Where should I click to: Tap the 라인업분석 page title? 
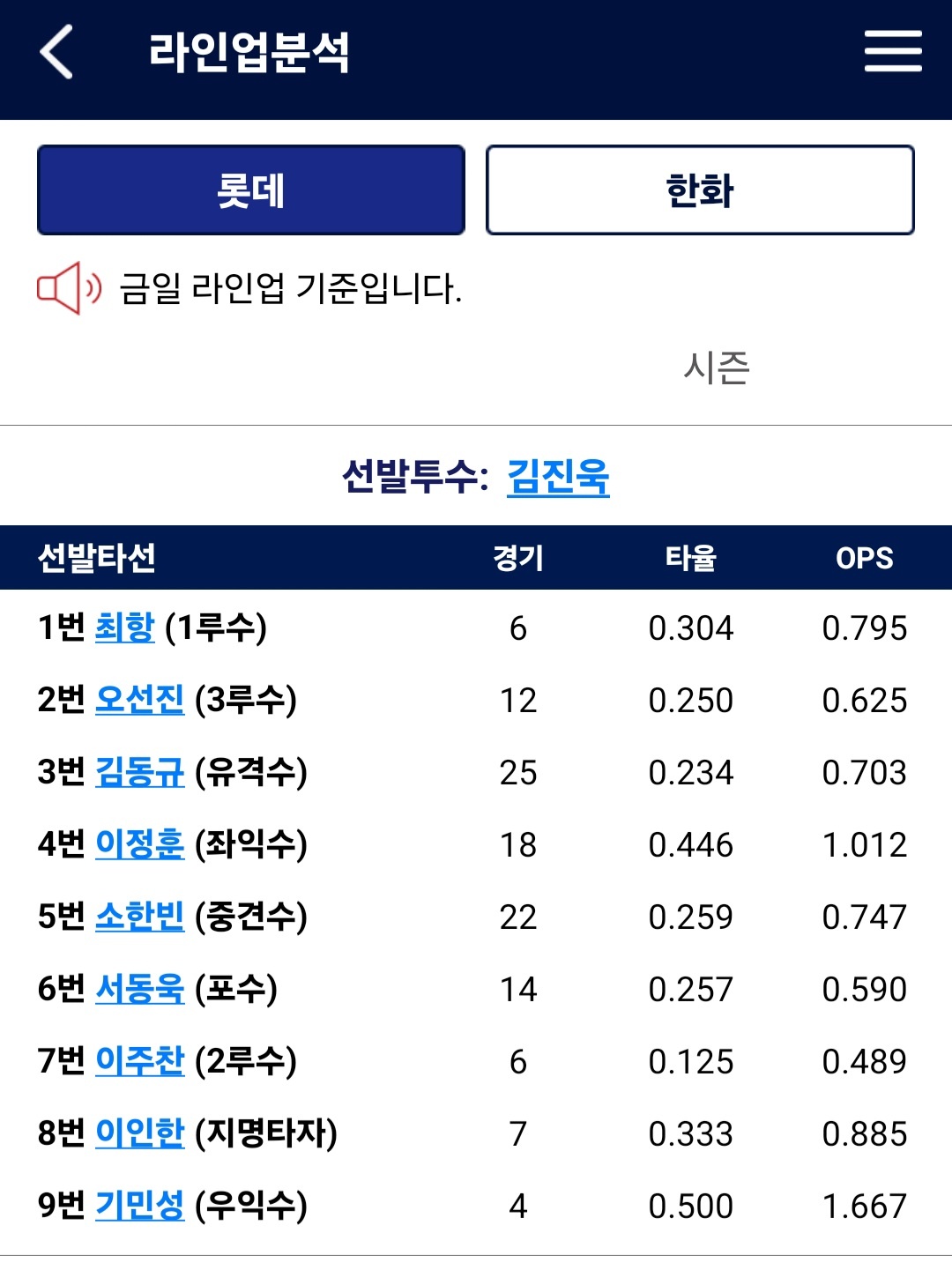(249, 52)
